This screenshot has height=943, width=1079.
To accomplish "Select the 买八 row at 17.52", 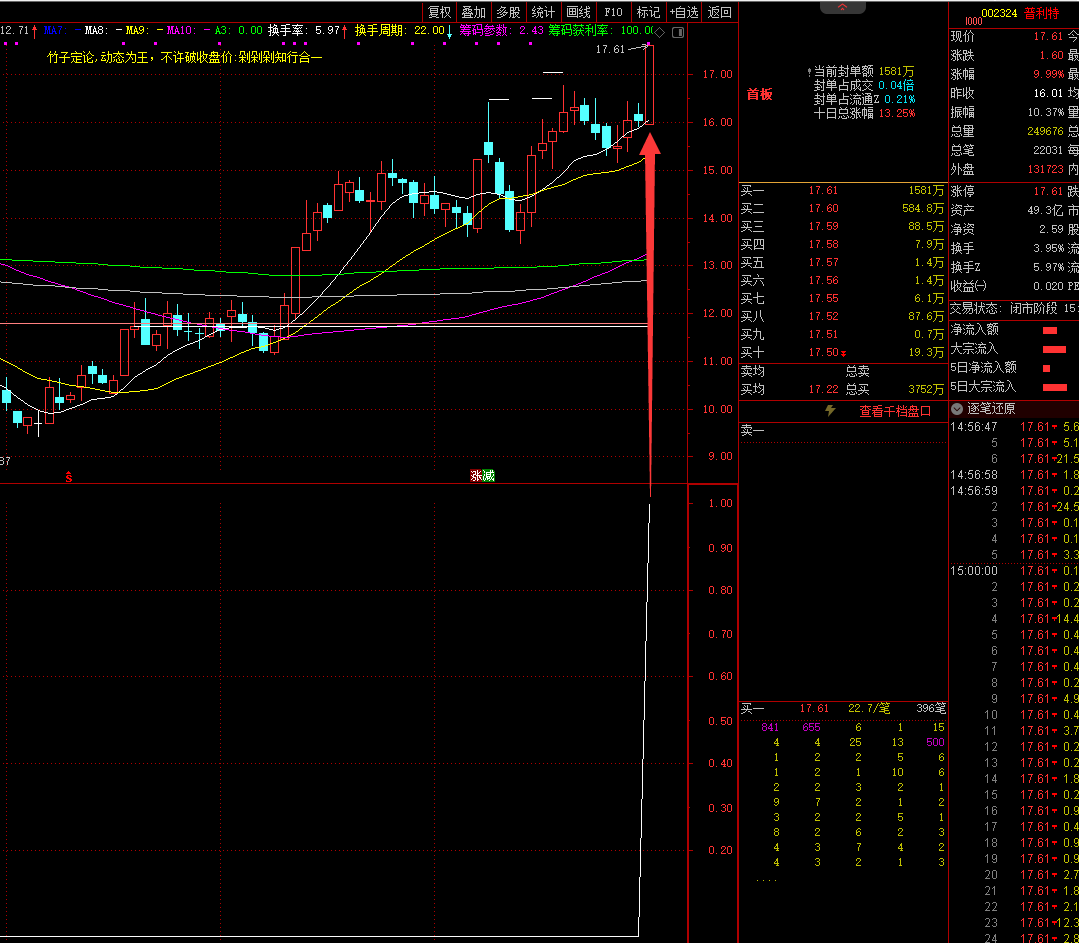I will tap(842, 316).
